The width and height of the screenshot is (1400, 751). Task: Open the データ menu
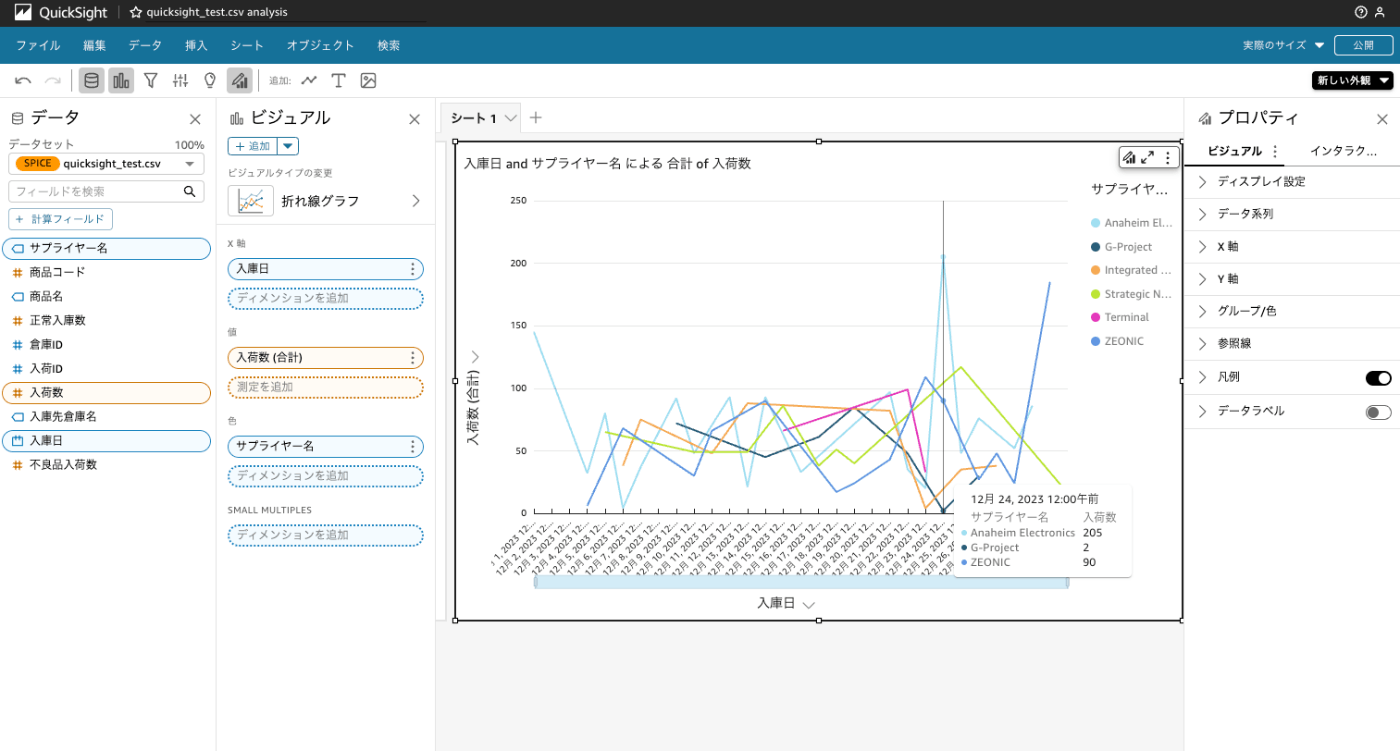point(145,45)
